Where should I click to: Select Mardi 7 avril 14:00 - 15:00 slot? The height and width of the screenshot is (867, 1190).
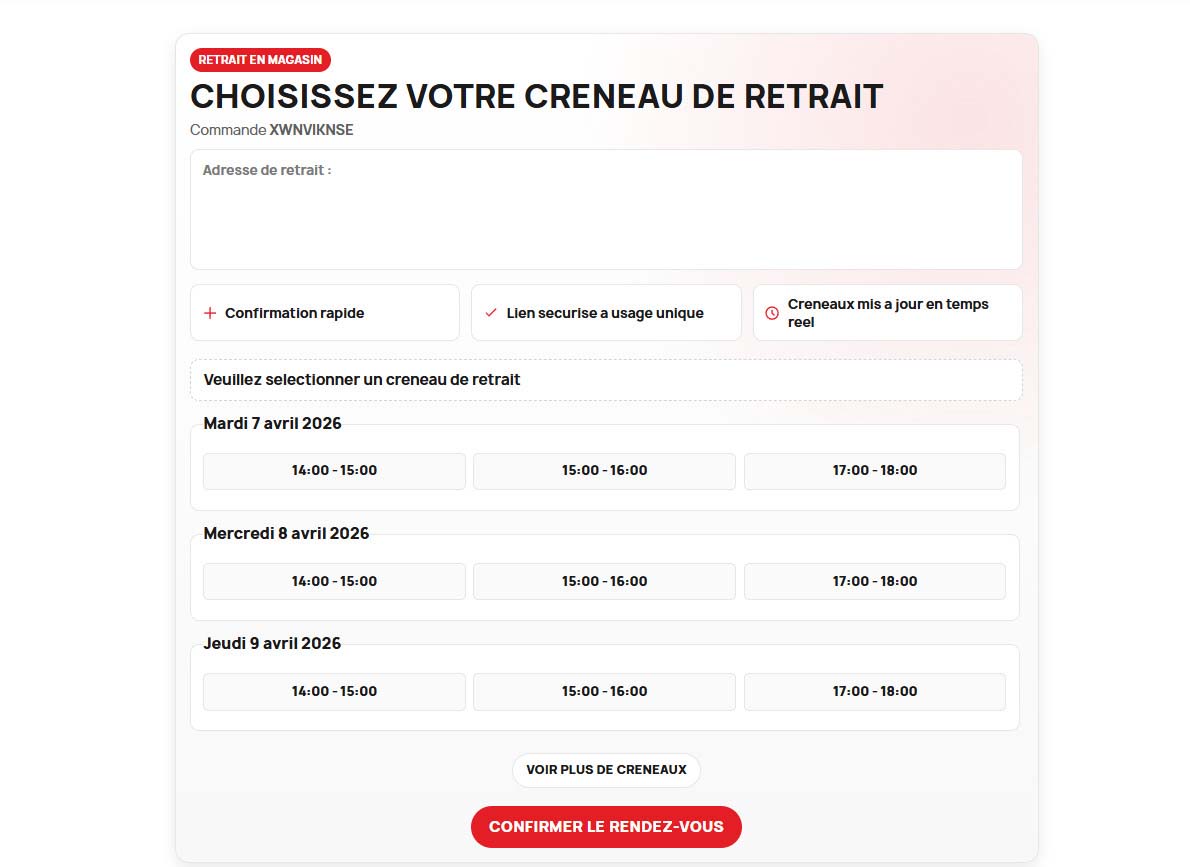pos(334,471)
